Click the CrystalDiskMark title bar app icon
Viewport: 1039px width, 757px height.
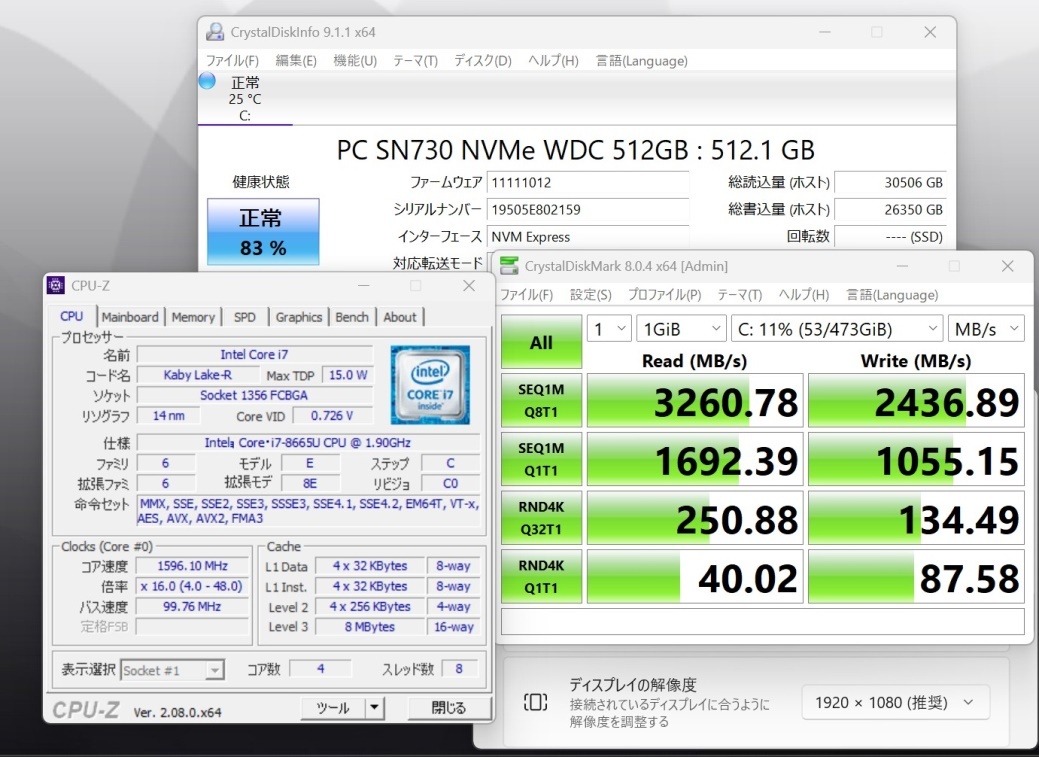[x=510, y=266]
